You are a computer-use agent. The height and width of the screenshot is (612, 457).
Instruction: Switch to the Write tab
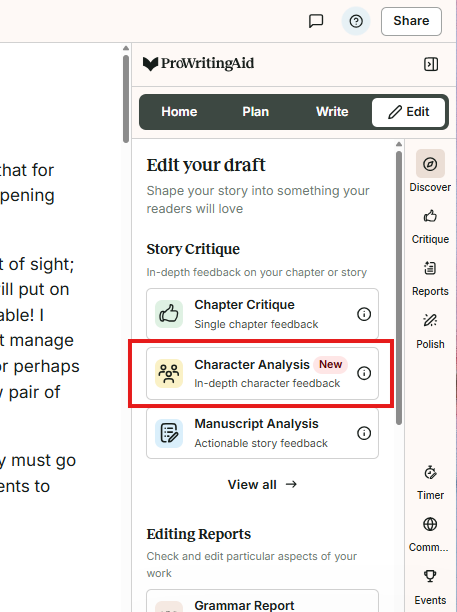pyautogui.click(x=332, y=112)
